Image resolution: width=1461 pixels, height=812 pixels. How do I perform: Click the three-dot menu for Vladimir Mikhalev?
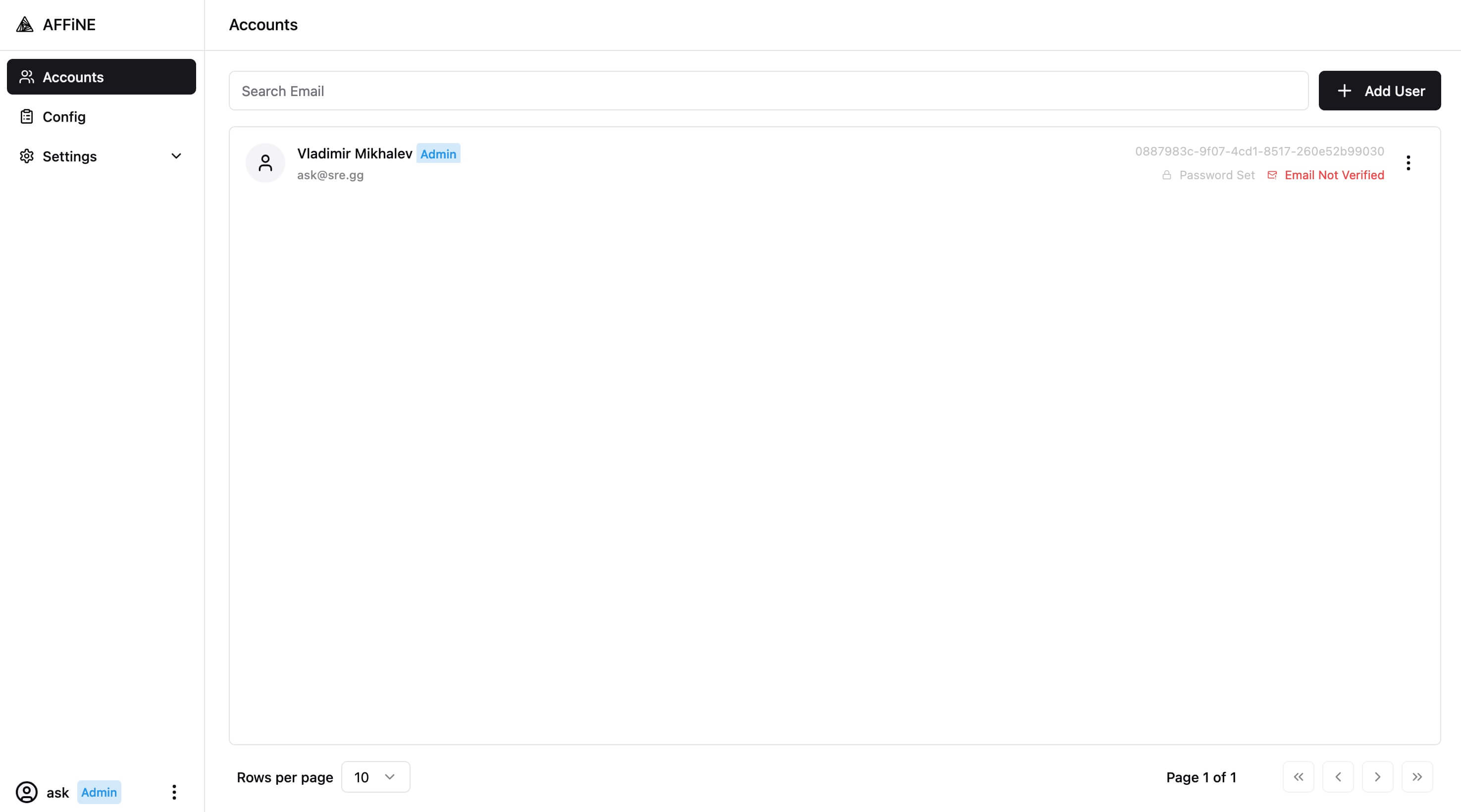1408,163
